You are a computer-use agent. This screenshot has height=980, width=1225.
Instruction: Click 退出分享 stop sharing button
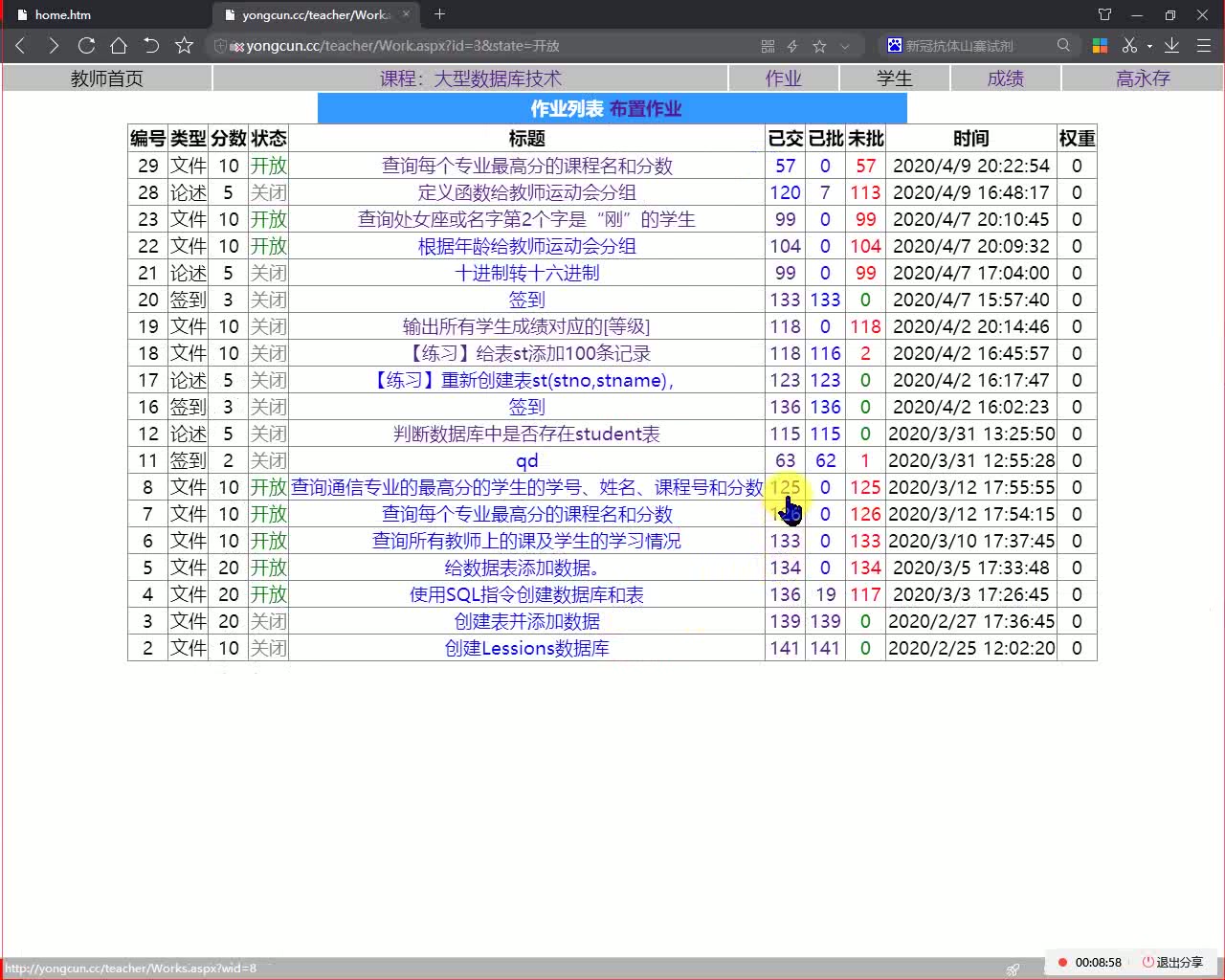coord(1172,962)
